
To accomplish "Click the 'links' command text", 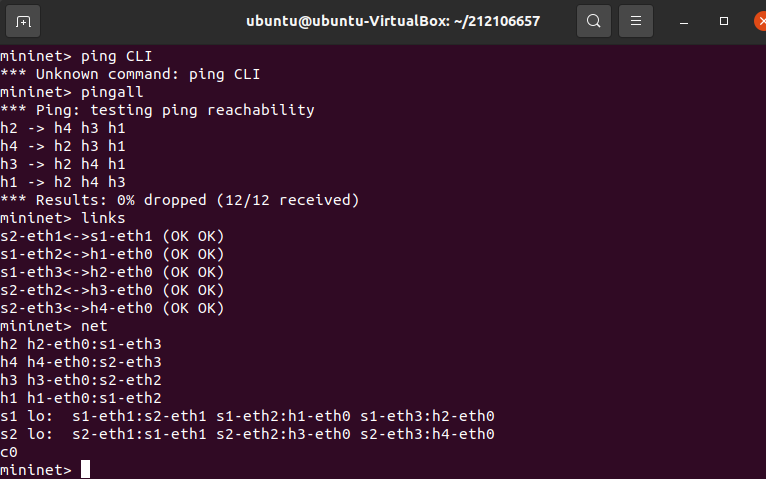I will tap(103, 218).
